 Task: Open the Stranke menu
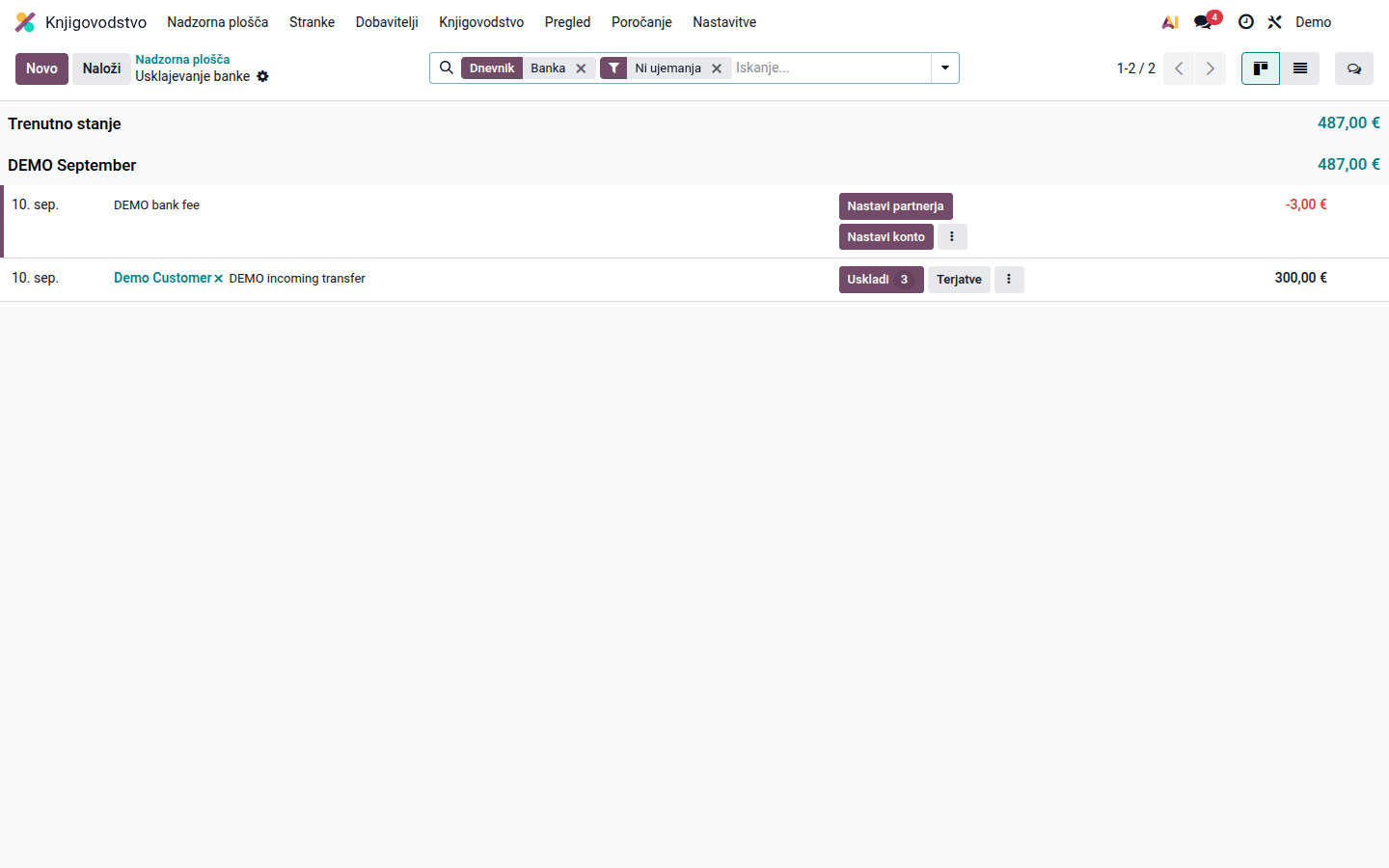click(313, 22)
